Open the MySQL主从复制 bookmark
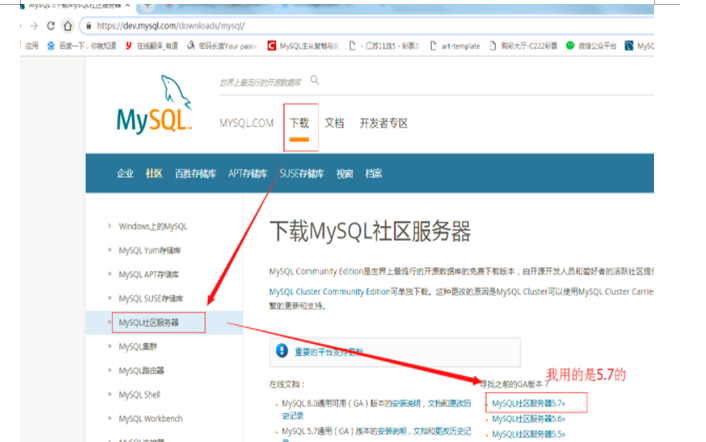This screenshot has height=442, width=706. click(303, 46)
